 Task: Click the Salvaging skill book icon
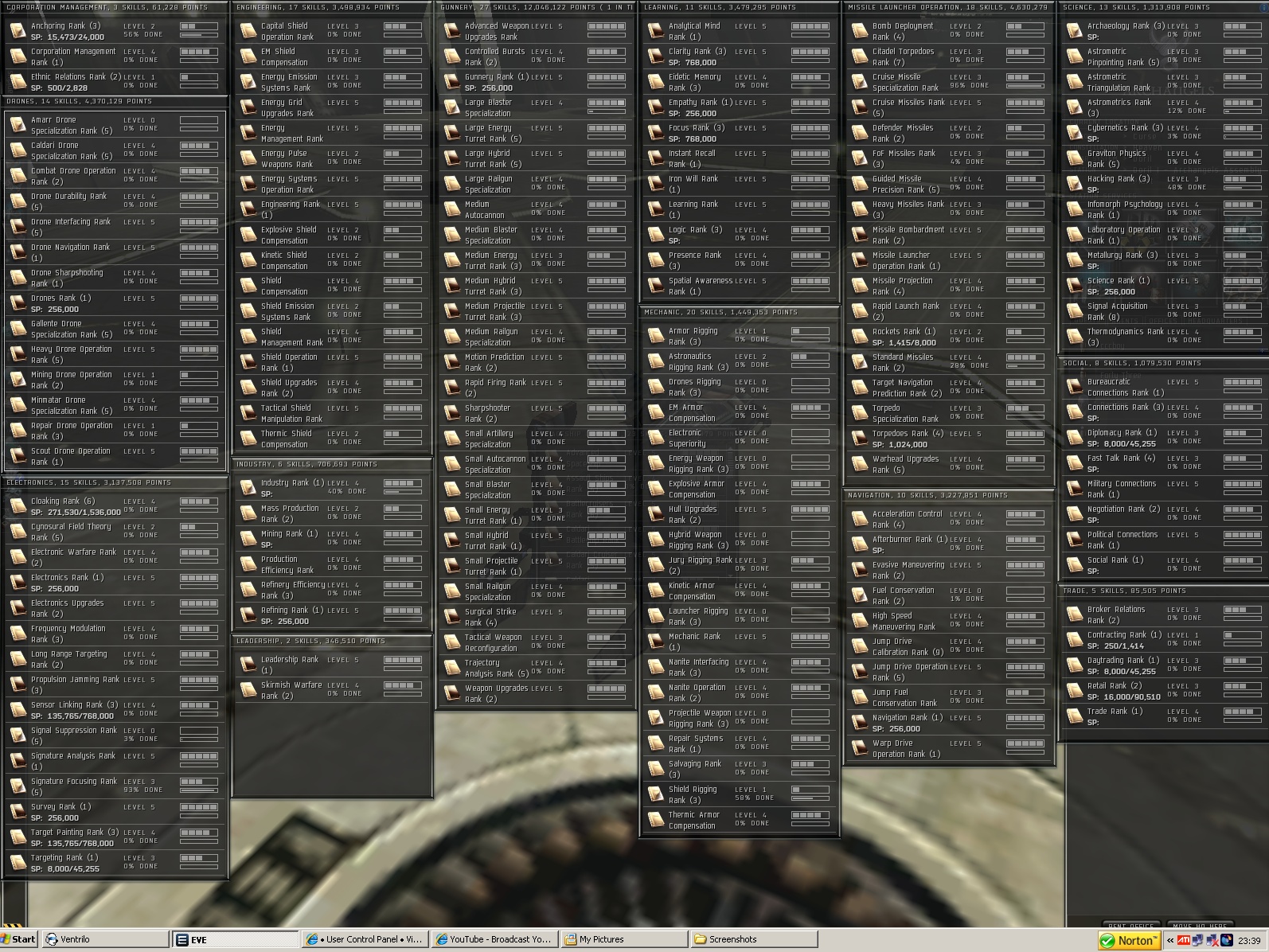pos(656,769)
